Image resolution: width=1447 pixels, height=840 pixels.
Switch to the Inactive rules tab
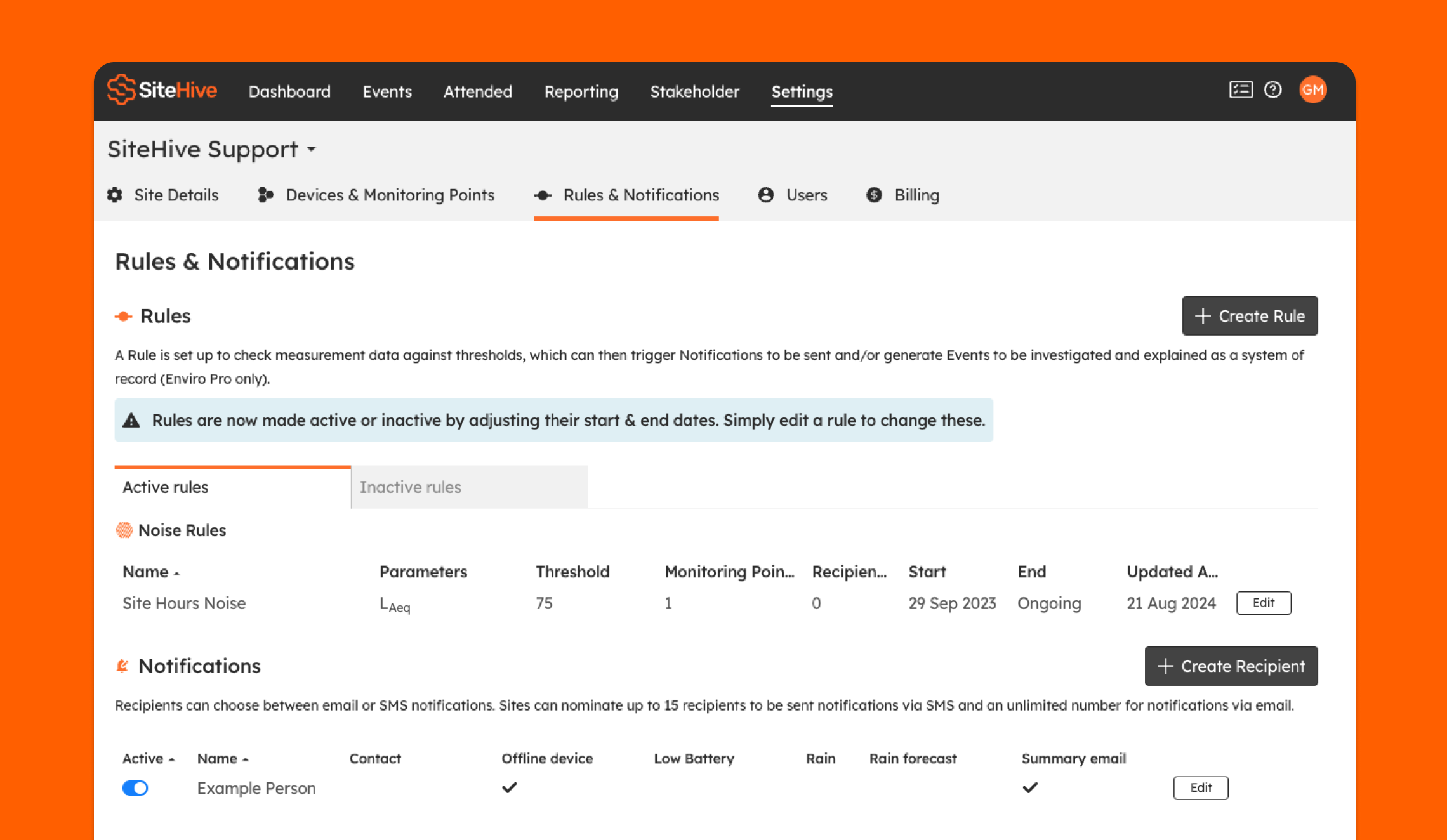tap(469, 487)
